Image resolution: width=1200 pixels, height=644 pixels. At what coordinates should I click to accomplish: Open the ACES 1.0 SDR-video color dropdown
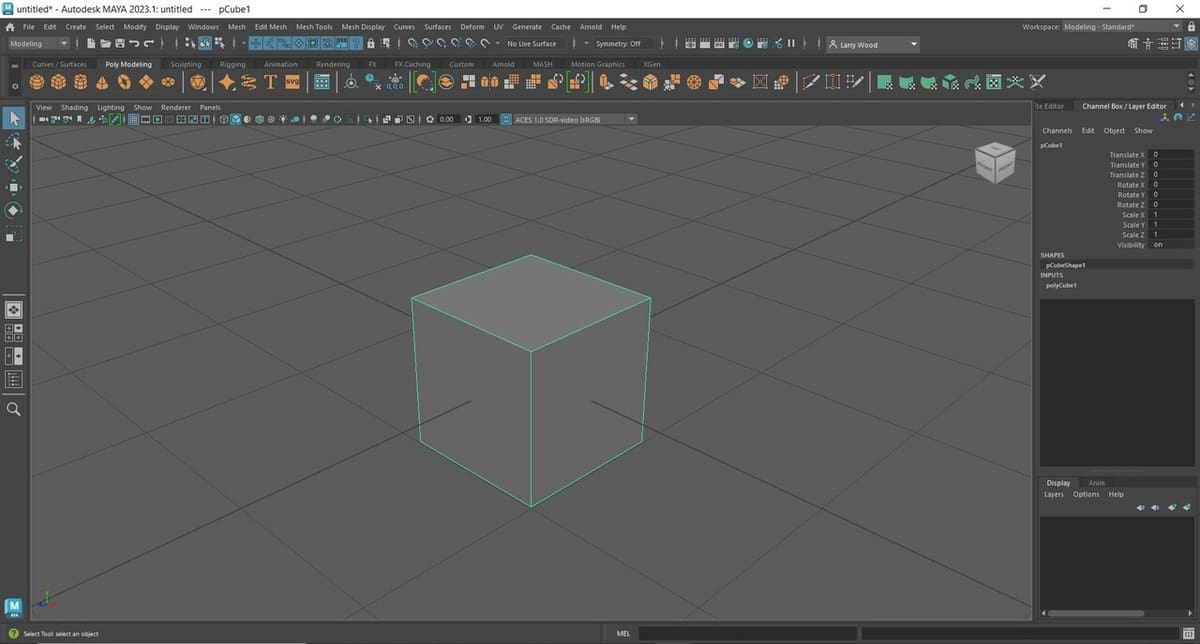(630, 118)
